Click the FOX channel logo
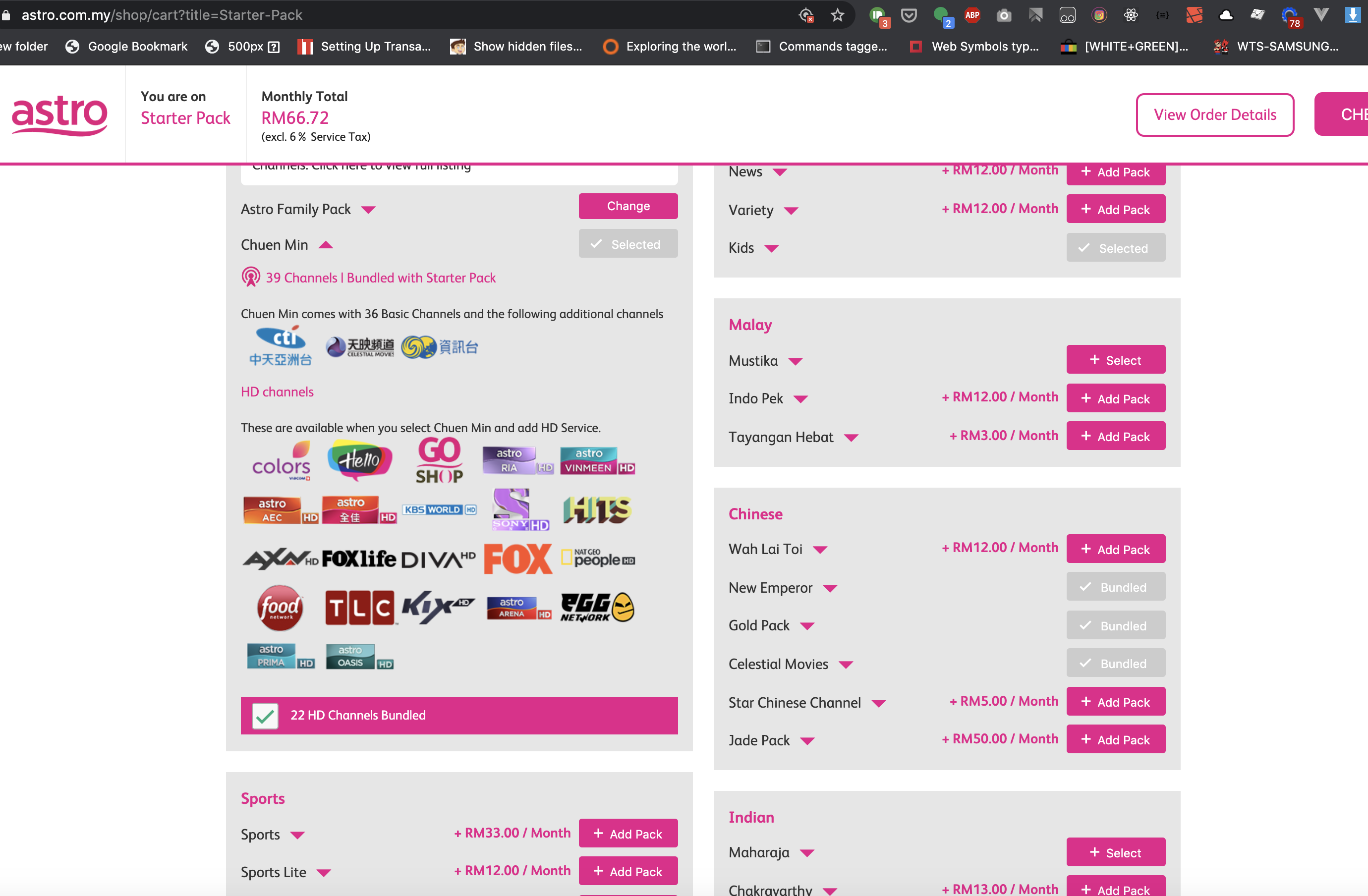The height and width of the screenshot is (896, 1368). click(x=517, y=559)
